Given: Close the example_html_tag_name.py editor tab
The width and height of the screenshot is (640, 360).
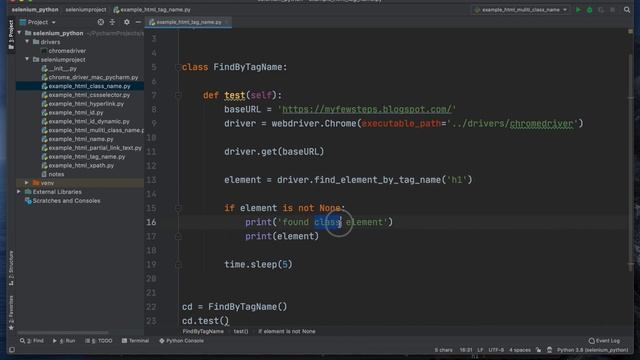Looking at the screenshot, I should [227, 22].
